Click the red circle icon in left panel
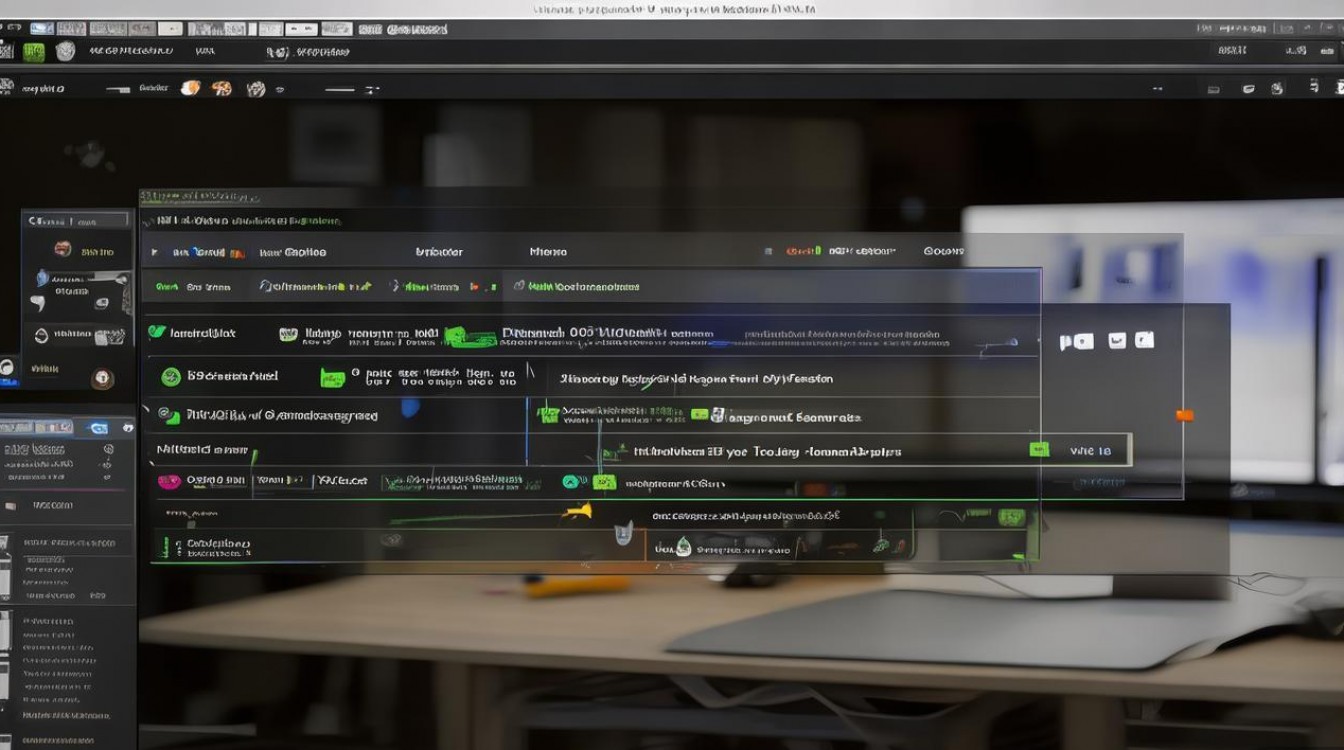 (x=62, y=248)
